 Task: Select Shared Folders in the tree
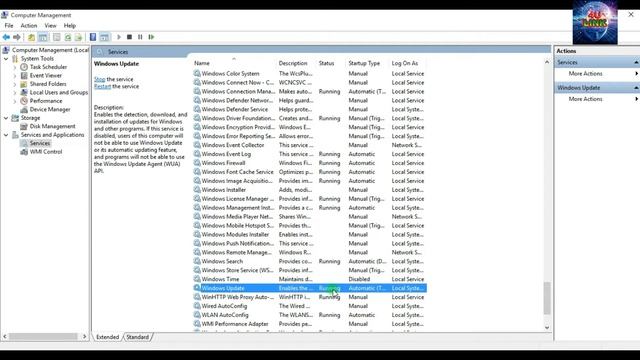point(48,84)
